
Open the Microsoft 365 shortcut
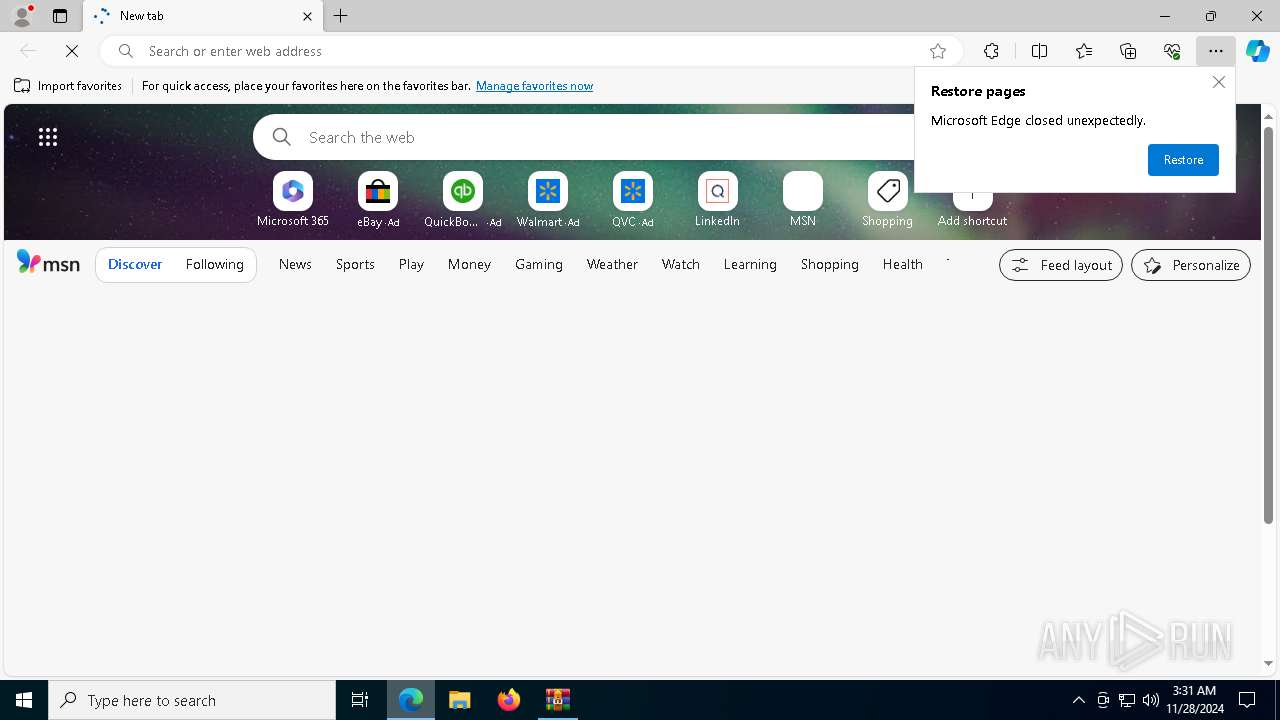293,200
